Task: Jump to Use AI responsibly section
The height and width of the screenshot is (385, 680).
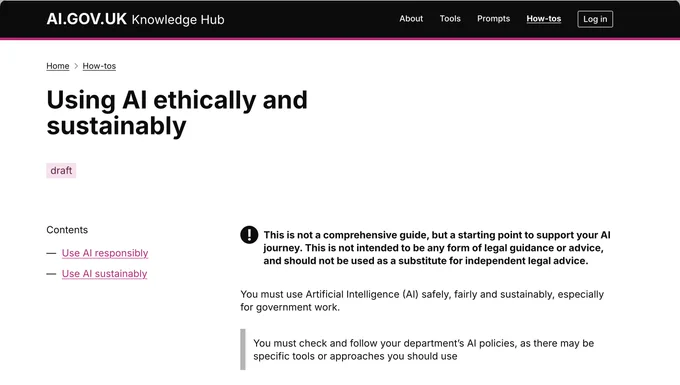Action: (x=105, y=253)
